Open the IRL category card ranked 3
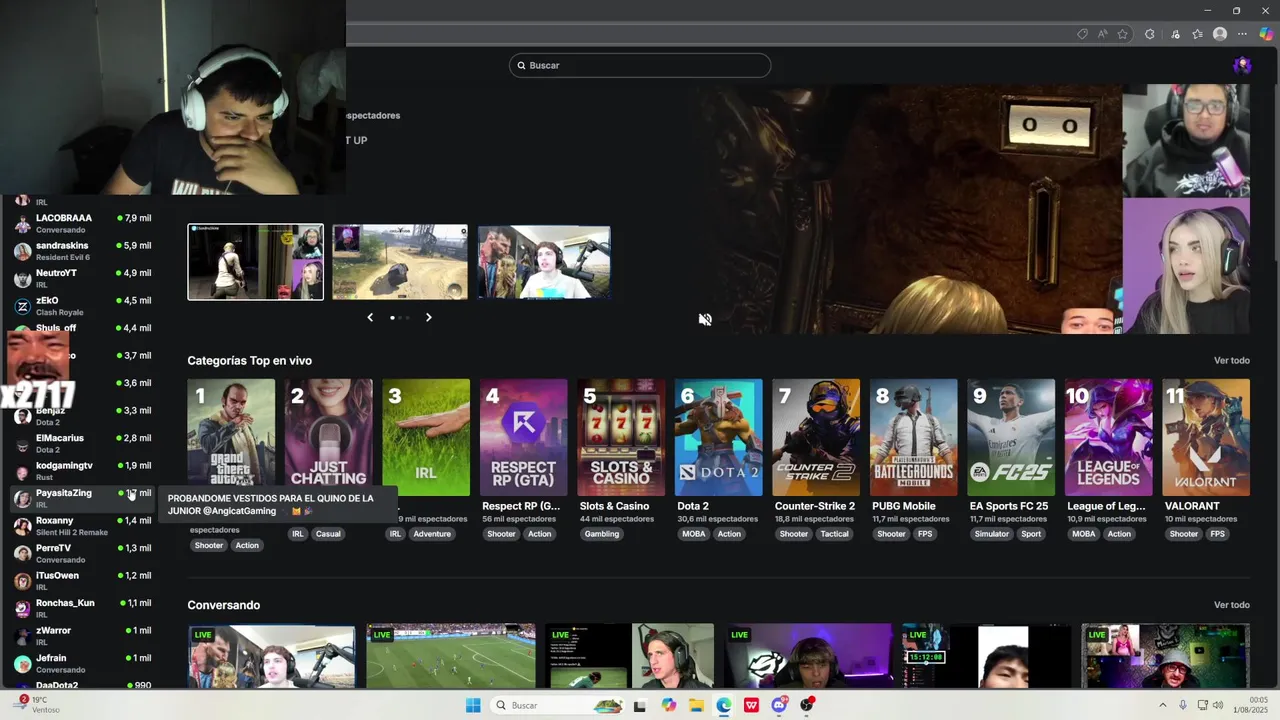1280x720 pixels. coord(426,437)
